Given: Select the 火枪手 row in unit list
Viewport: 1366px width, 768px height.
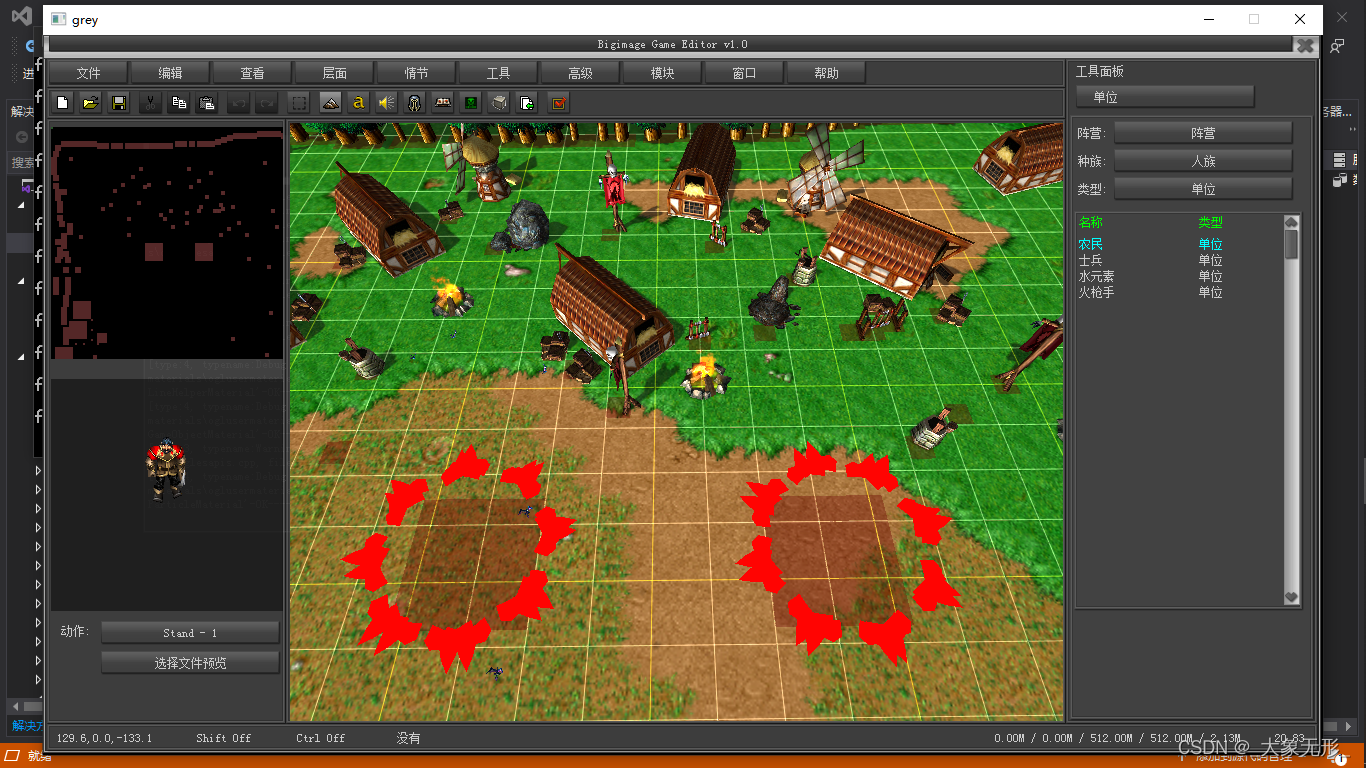Looking at the screenshot, I should (x=1179, y=292).
